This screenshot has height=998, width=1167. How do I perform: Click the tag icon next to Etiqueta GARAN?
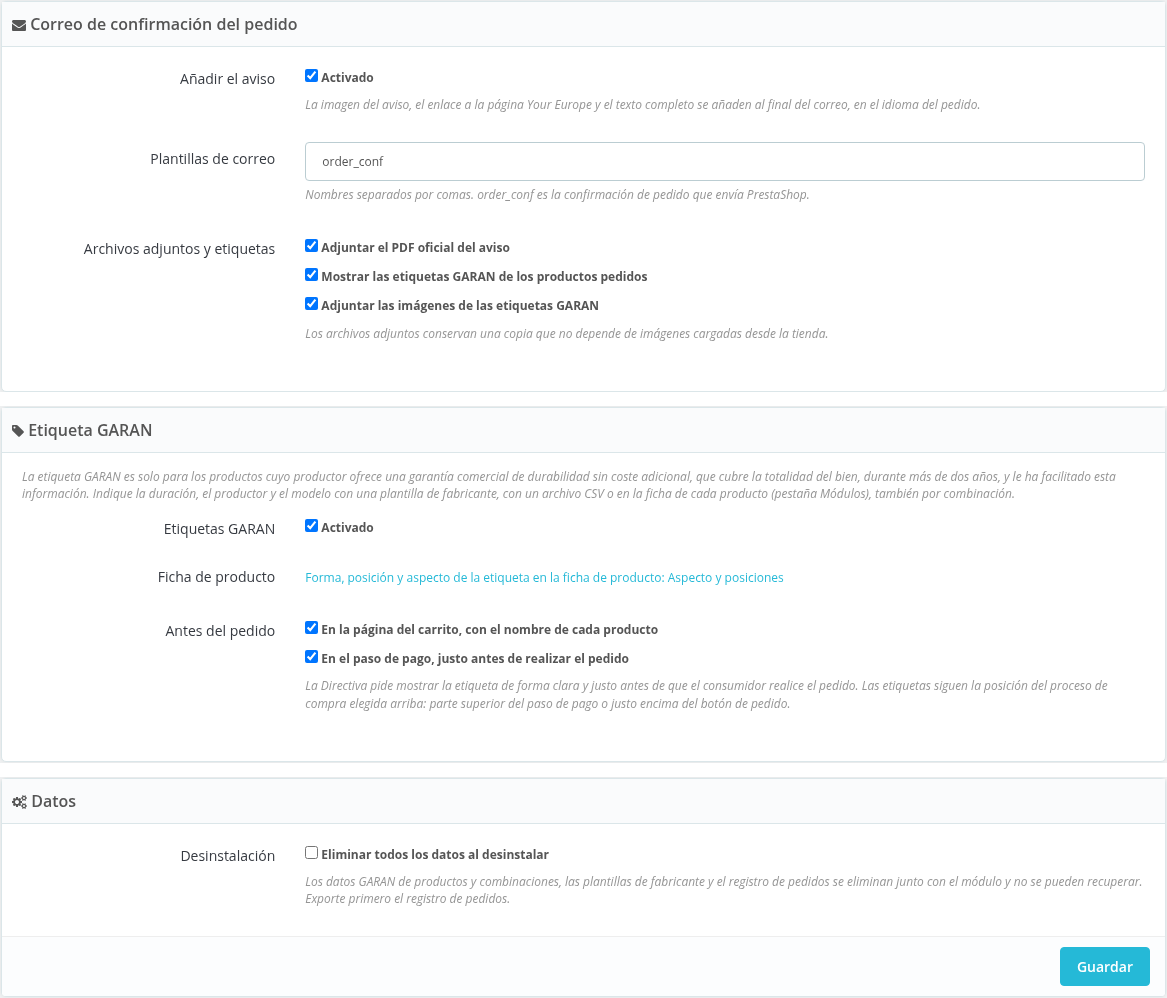point(18,431)
